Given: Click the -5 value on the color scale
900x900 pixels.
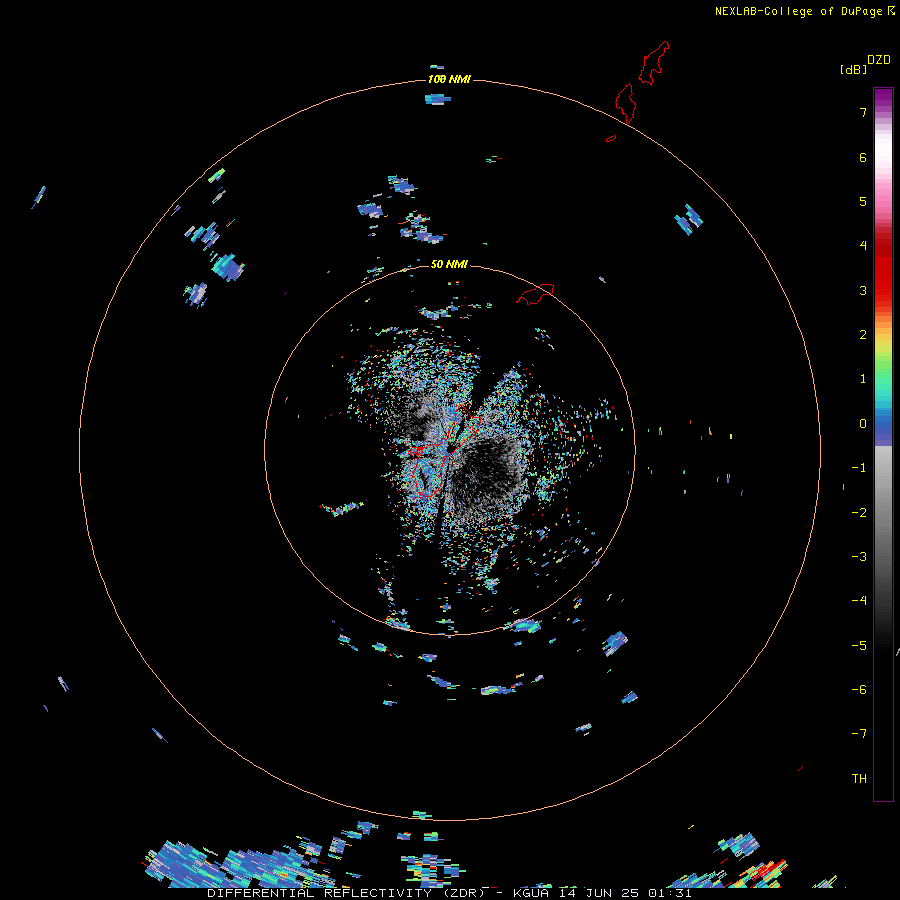Looking at the screenshot, I should tap(859, 646).
